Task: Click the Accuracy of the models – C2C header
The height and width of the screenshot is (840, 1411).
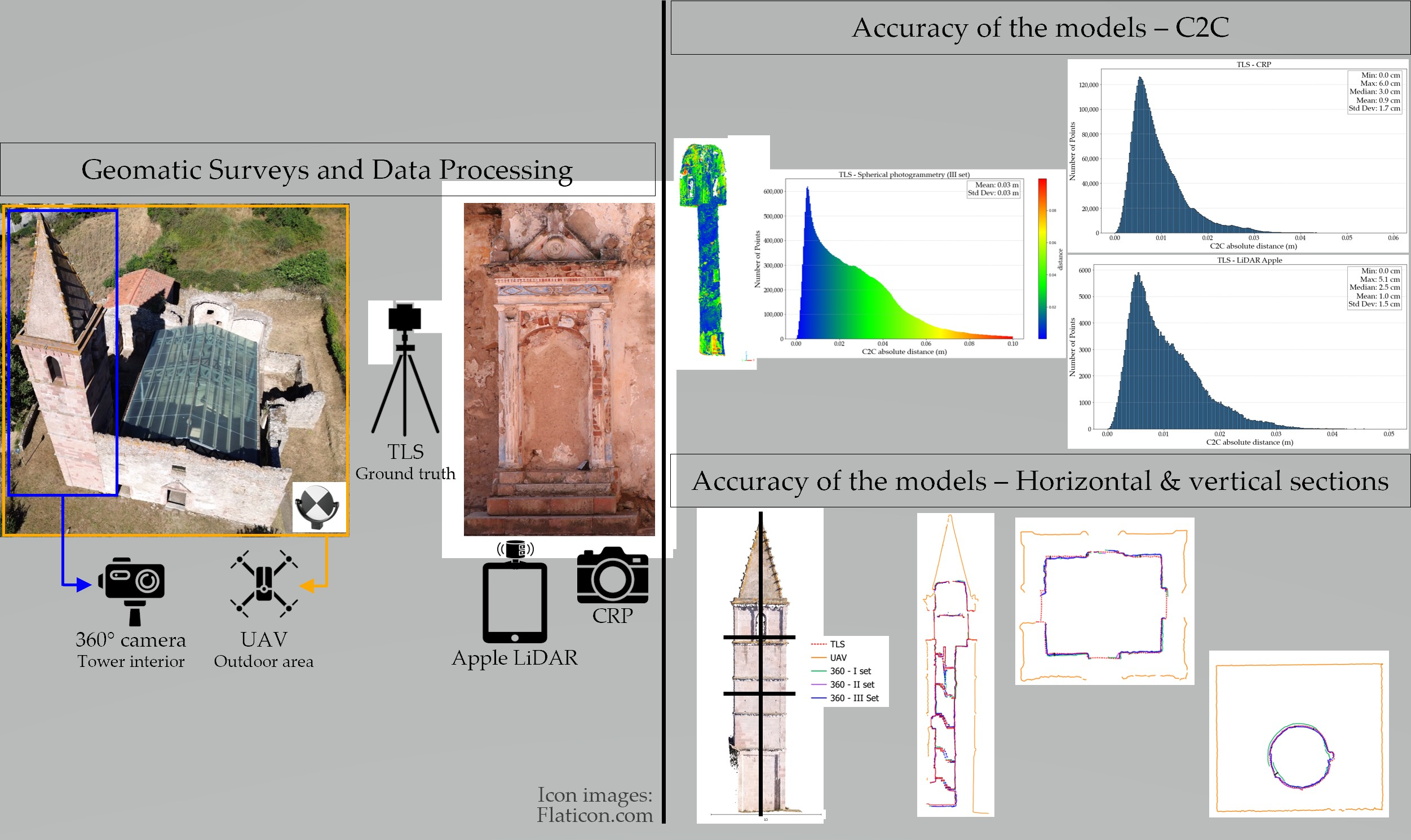Action: 1040,28
